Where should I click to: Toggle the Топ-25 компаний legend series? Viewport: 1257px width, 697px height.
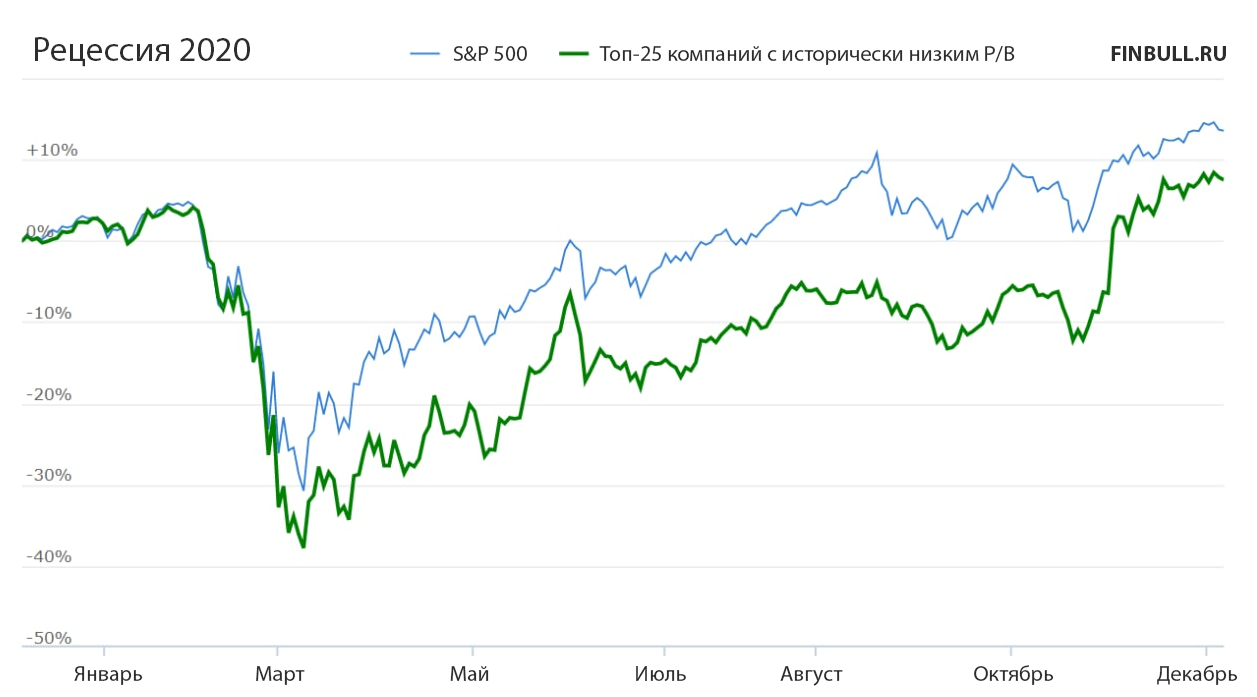[805, 55]
